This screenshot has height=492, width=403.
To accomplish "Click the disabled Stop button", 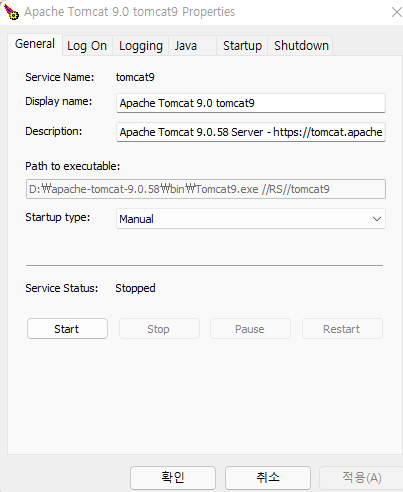I will coord(159,329).
